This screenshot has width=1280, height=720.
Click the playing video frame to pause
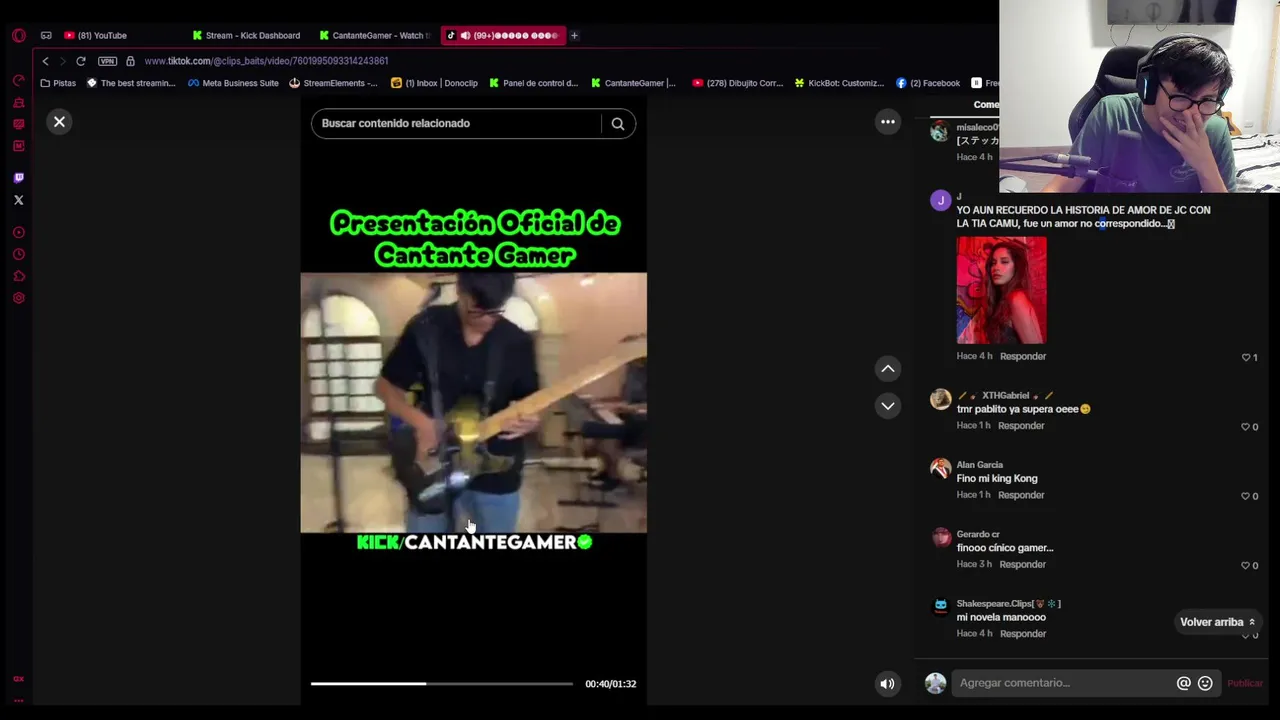[x=473, y=403]
